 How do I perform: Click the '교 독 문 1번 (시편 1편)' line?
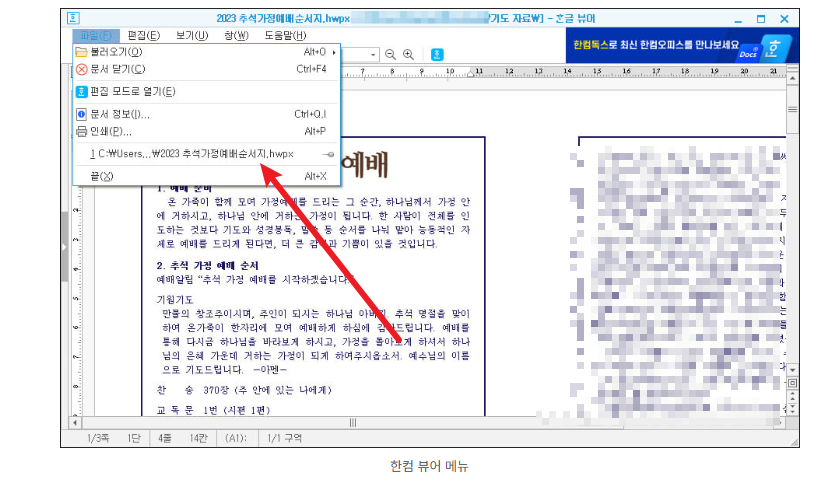[213, 410]
